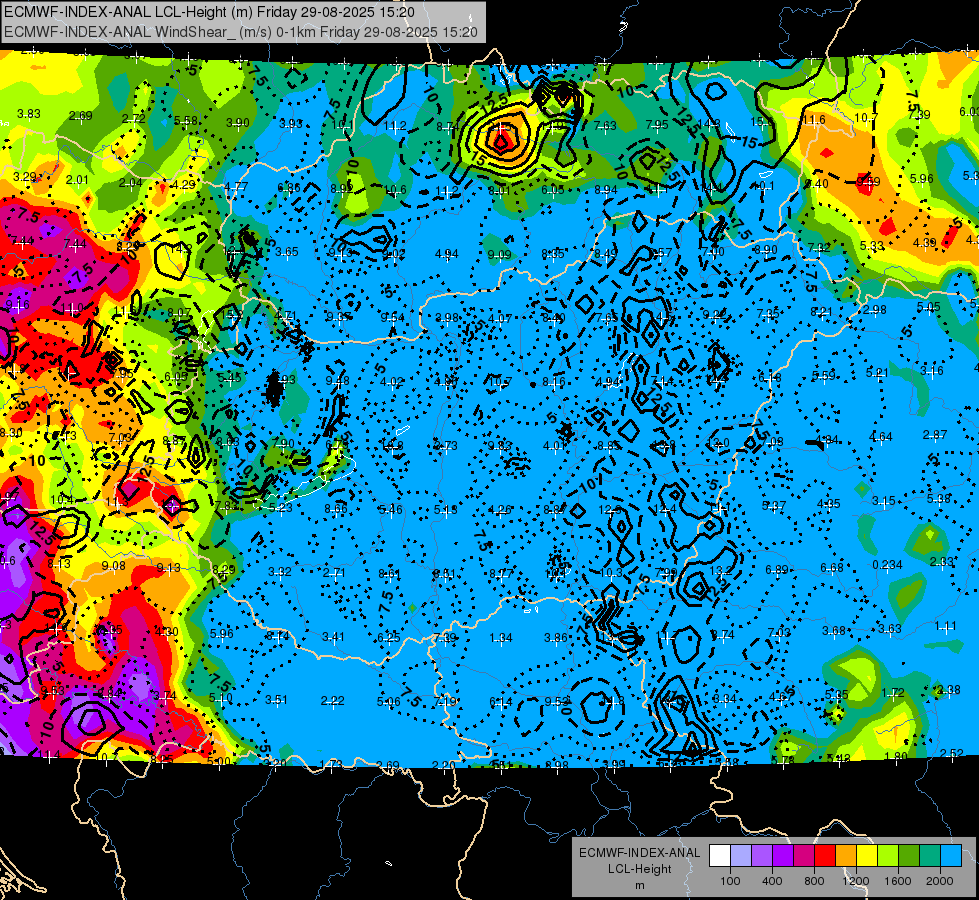
Task: Click the wind shear value "5.58"
Action: pos(186,121)
